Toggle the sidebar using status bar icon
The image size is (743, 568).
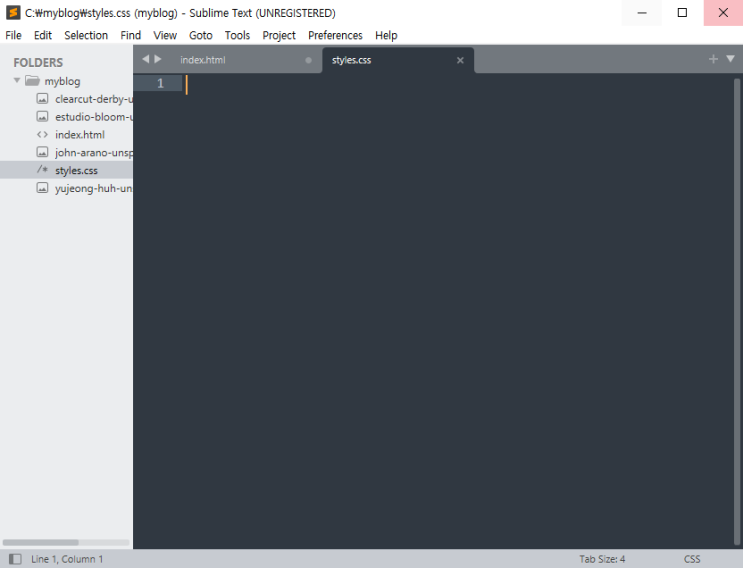pos(15,559)
